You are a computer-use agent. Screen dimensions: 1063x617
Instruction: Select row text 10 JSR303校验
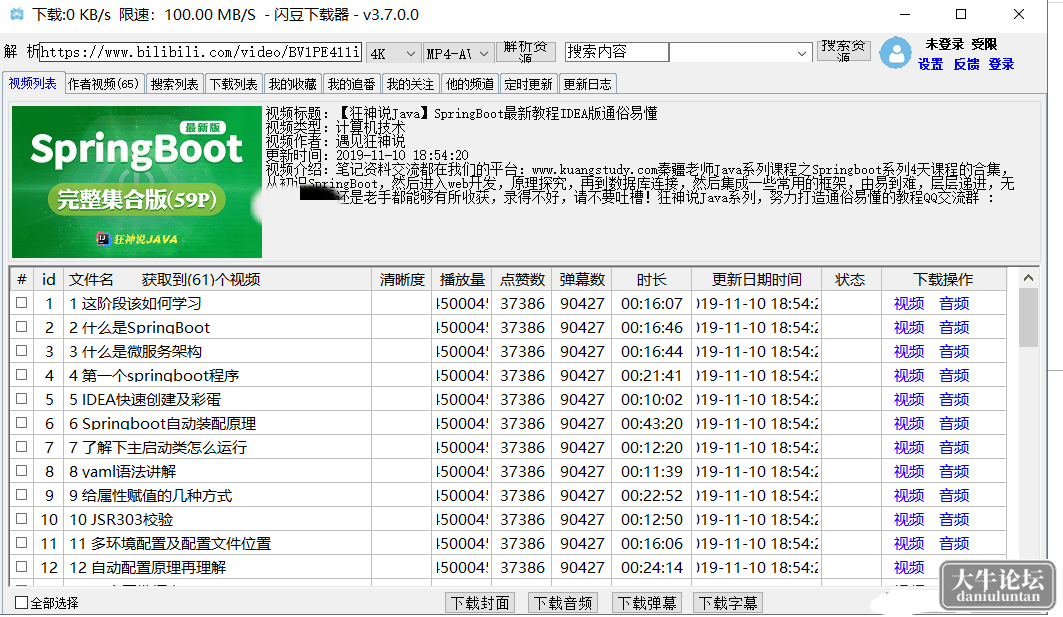tap(121, 519)
